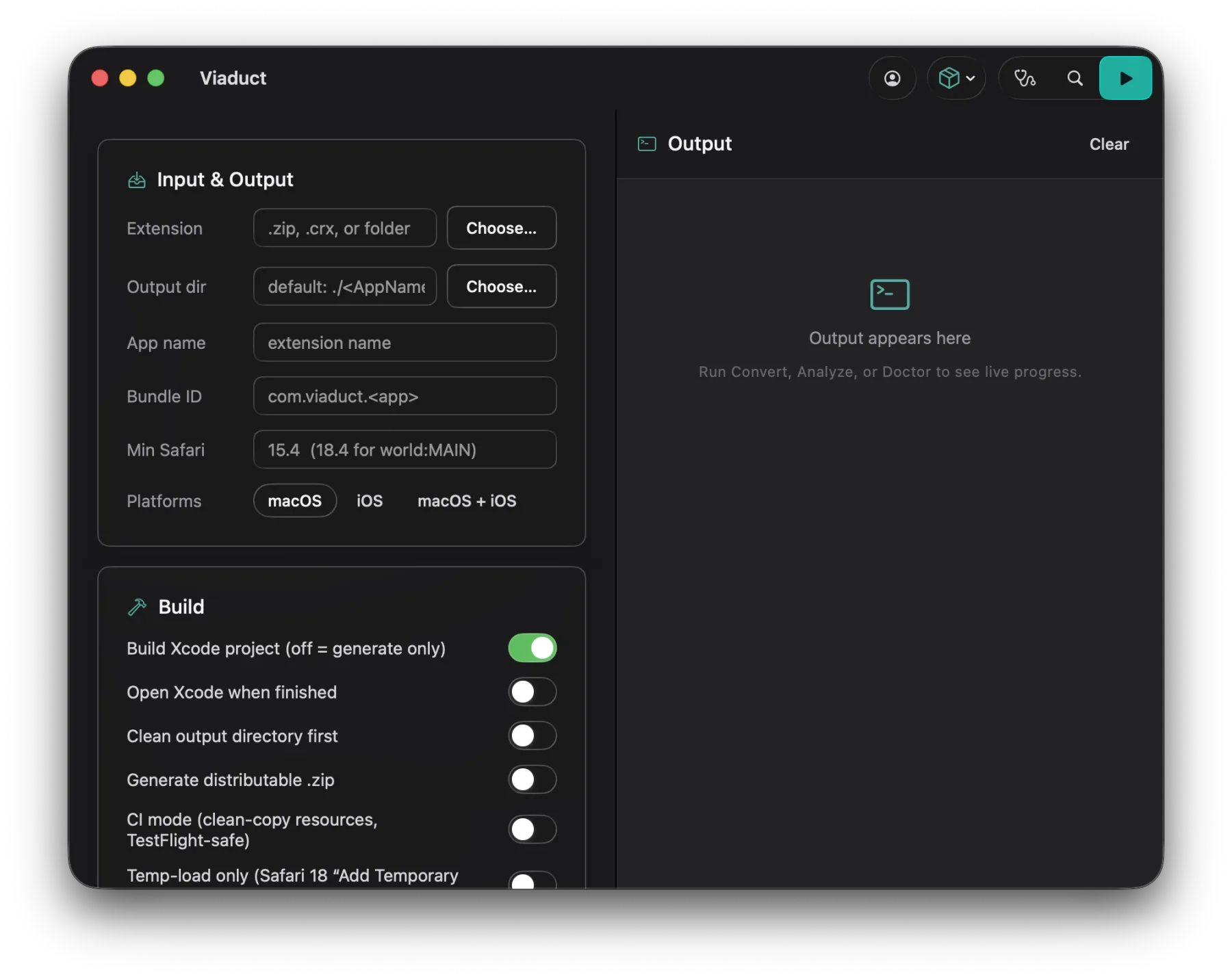1232x979 pixels.
Task: Click the 'Run Convert, Analyze, or Doctor' hint
Action: (x=889, y=371)
